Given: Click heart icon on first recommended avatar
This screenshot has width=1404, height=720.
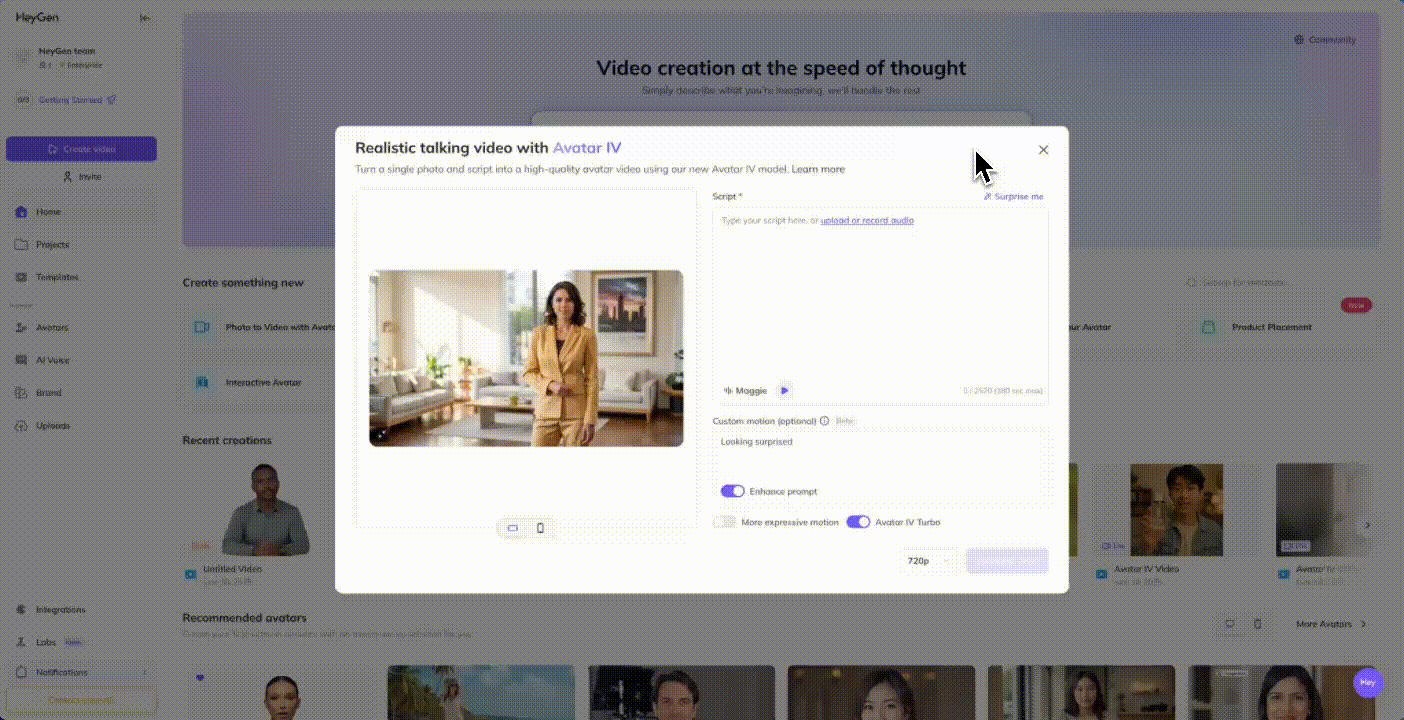Looking at the screenshot, I should [x=200, y=678].
